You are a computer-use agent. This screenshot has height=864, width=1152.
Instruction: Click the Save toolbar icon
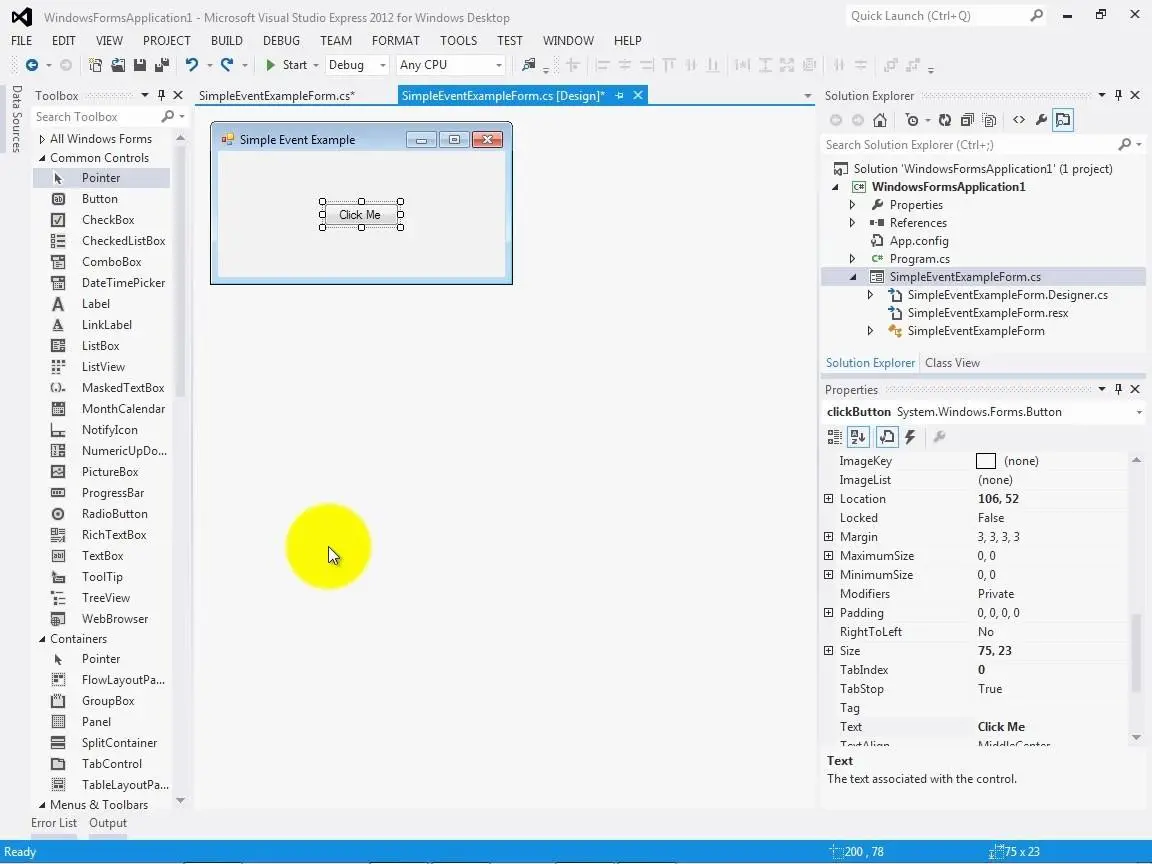(140, 65)
